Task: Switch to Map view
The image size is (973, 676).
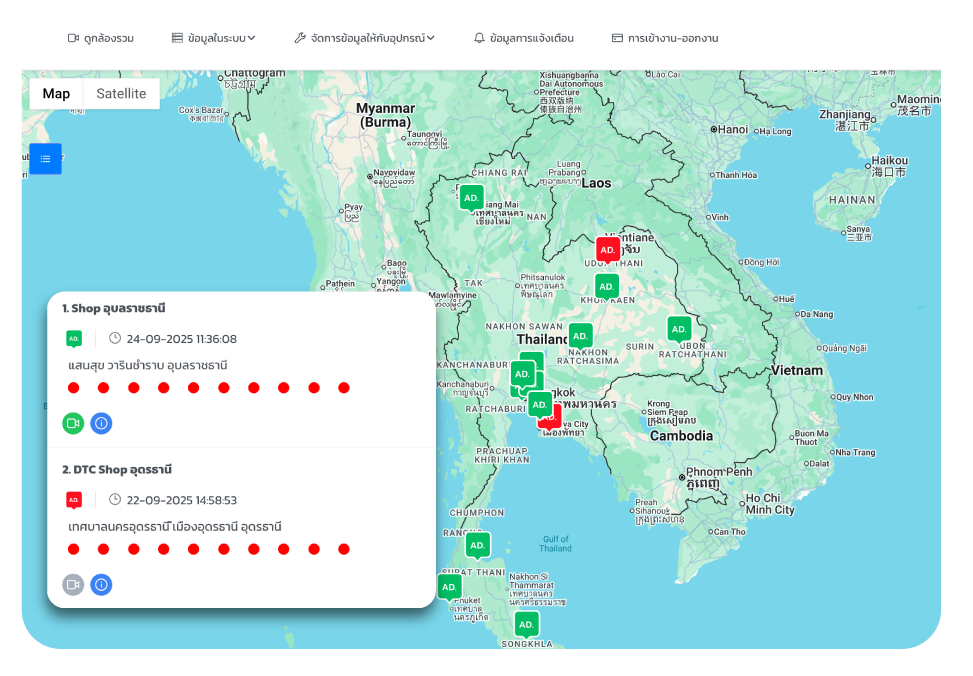Action: [x=56, y=94]
